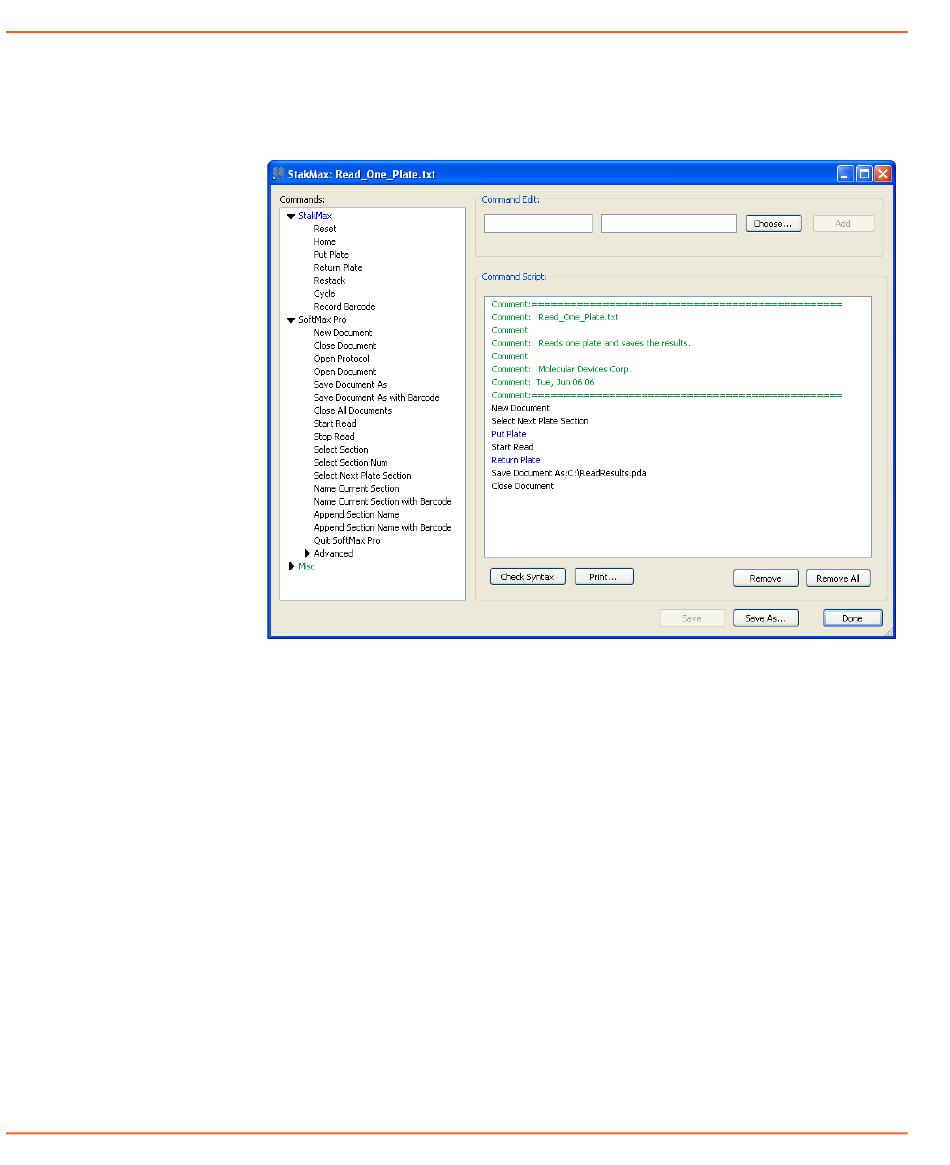This screenshot has height=1165, width=950.
Task: Click the Choose... button
Action: point(773,224)
